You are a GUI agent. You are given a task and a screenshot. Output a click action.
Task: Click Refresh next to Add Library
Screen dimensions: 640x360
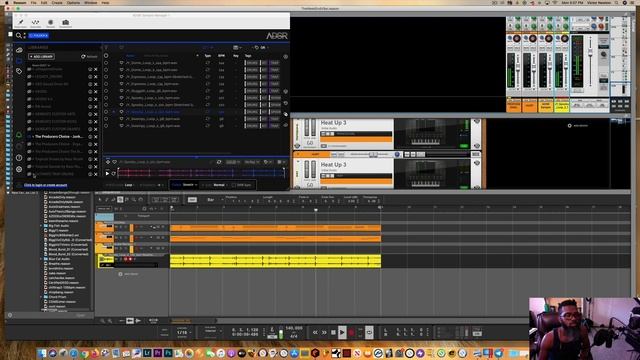(89, 57)
